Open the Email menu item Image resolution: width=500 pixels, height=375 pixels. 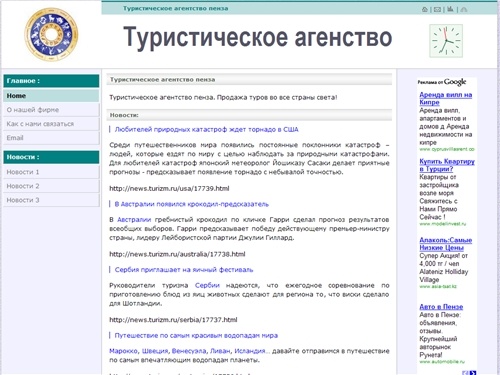51,138
